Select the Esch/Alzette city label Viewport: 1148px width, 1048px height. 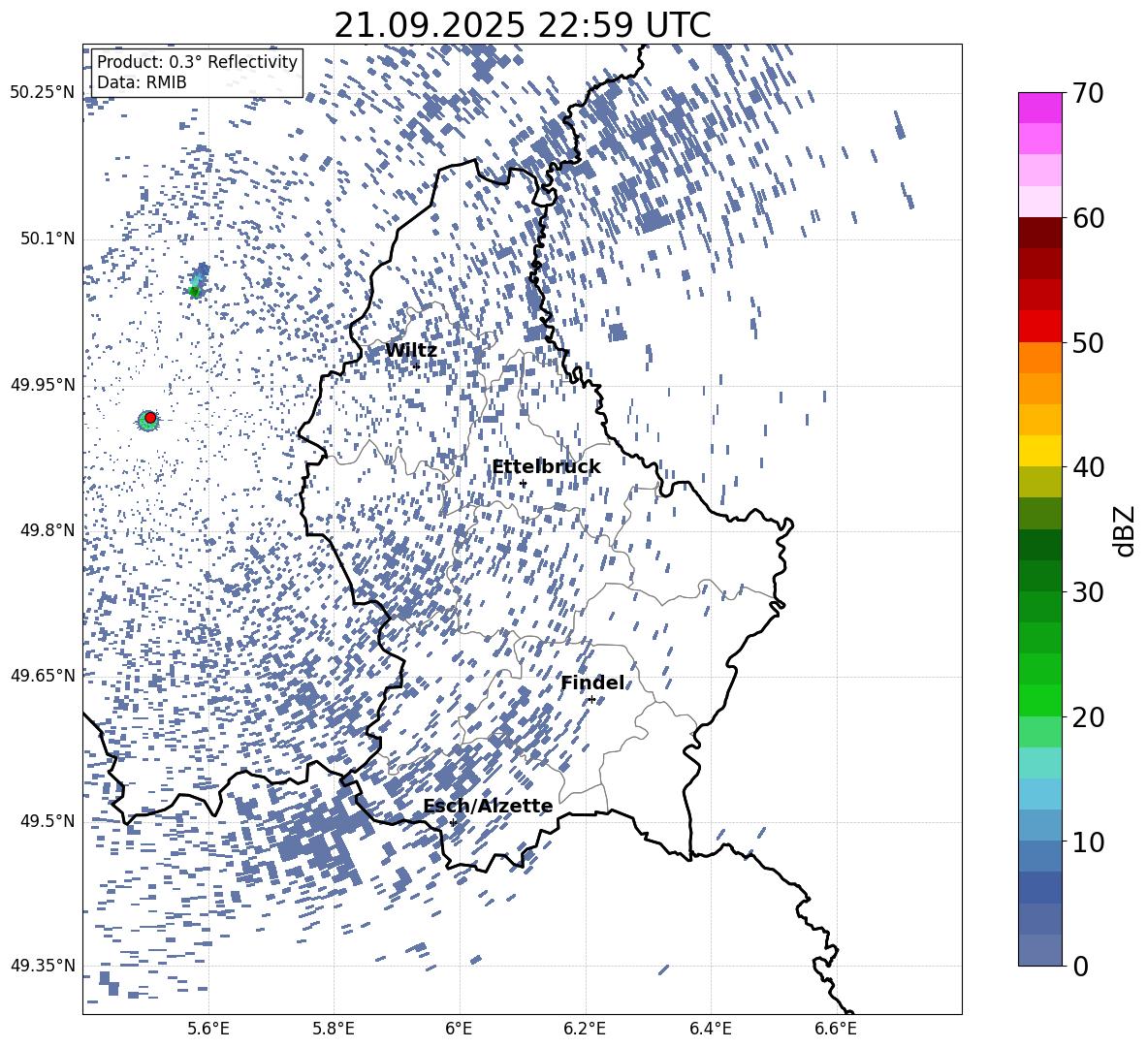point(488,807)
